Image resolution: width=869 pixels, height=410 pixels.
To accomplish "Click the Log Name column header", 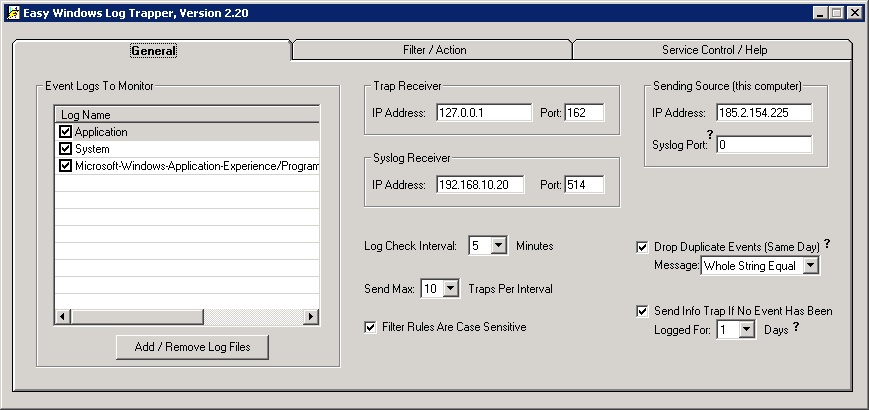I will point(187,115).
